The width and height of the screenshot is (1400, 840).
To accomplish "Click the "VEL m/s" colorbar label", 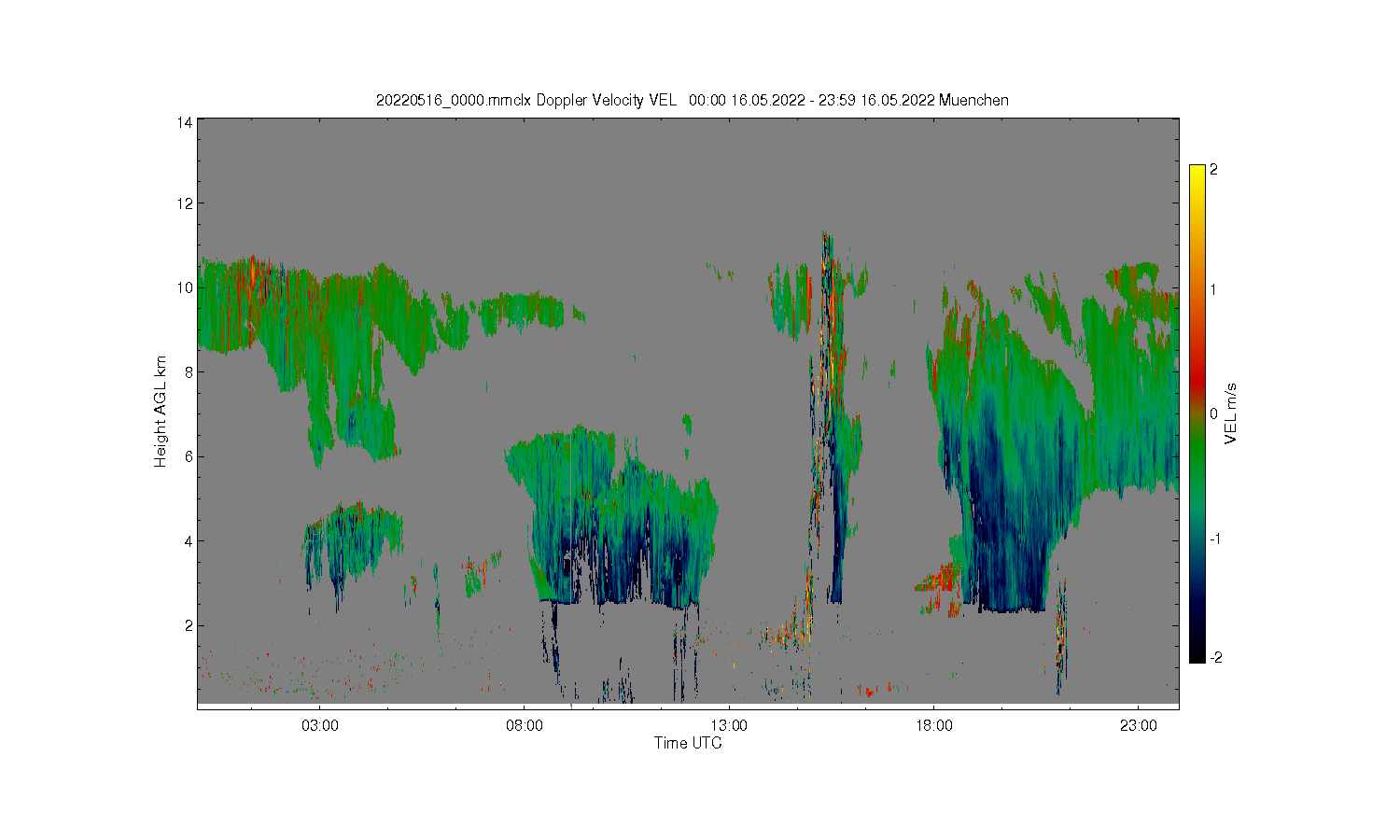I will 1231,413.
